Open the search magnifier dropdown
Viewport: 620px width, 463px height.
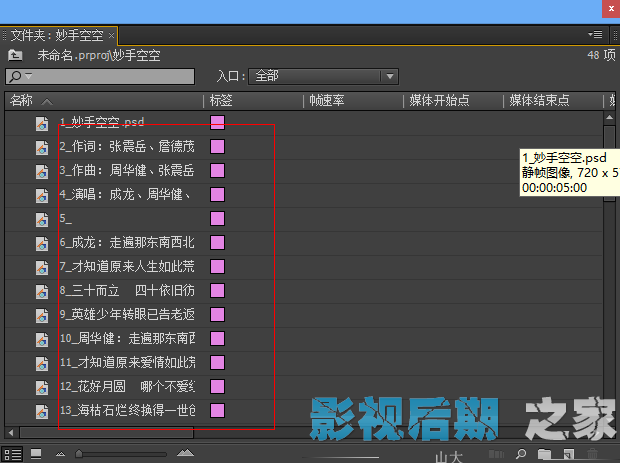20,76
